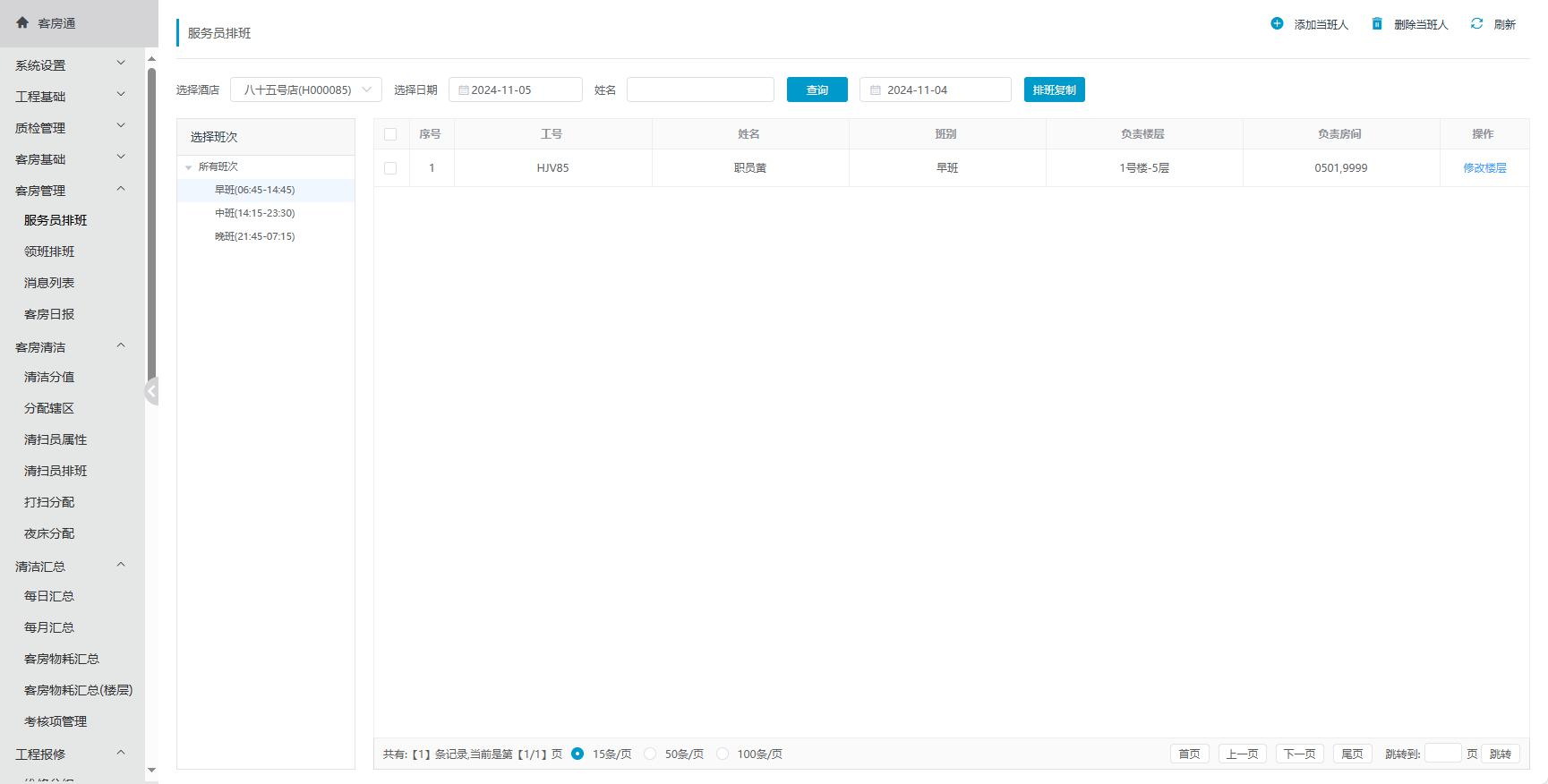This screenshot has width=1548, height=784.
Task: Select the 50条/页 radio option
Action: [651, 754]
